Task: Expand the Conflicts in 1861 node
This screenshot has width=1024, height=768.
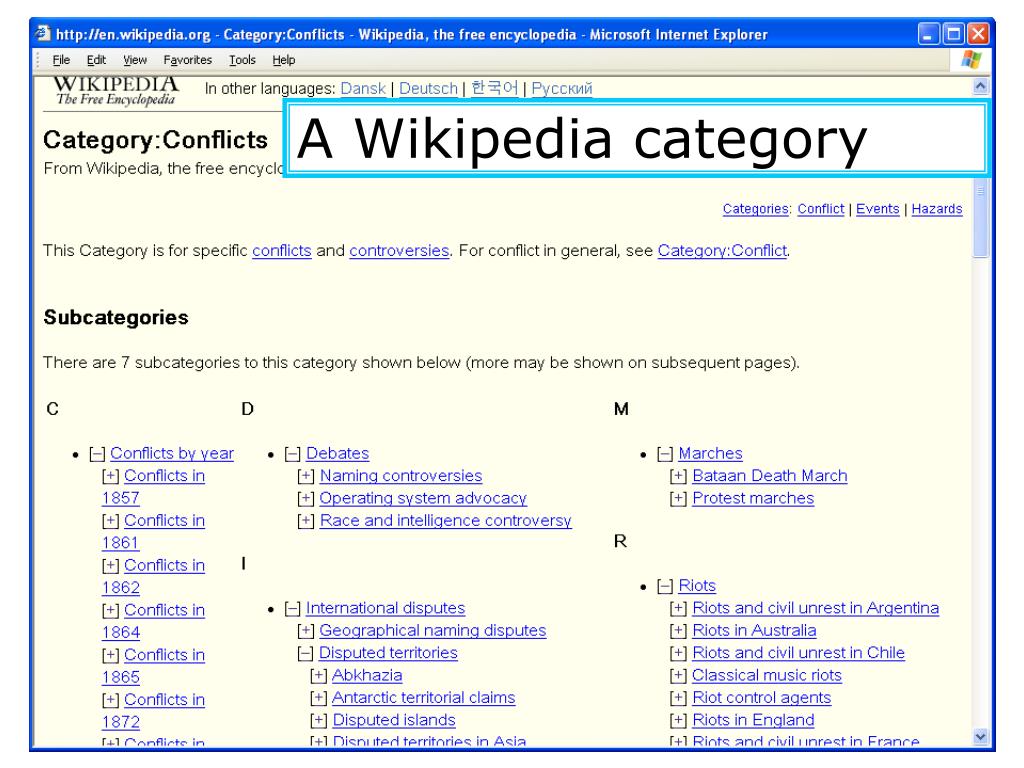Action: 110,521
